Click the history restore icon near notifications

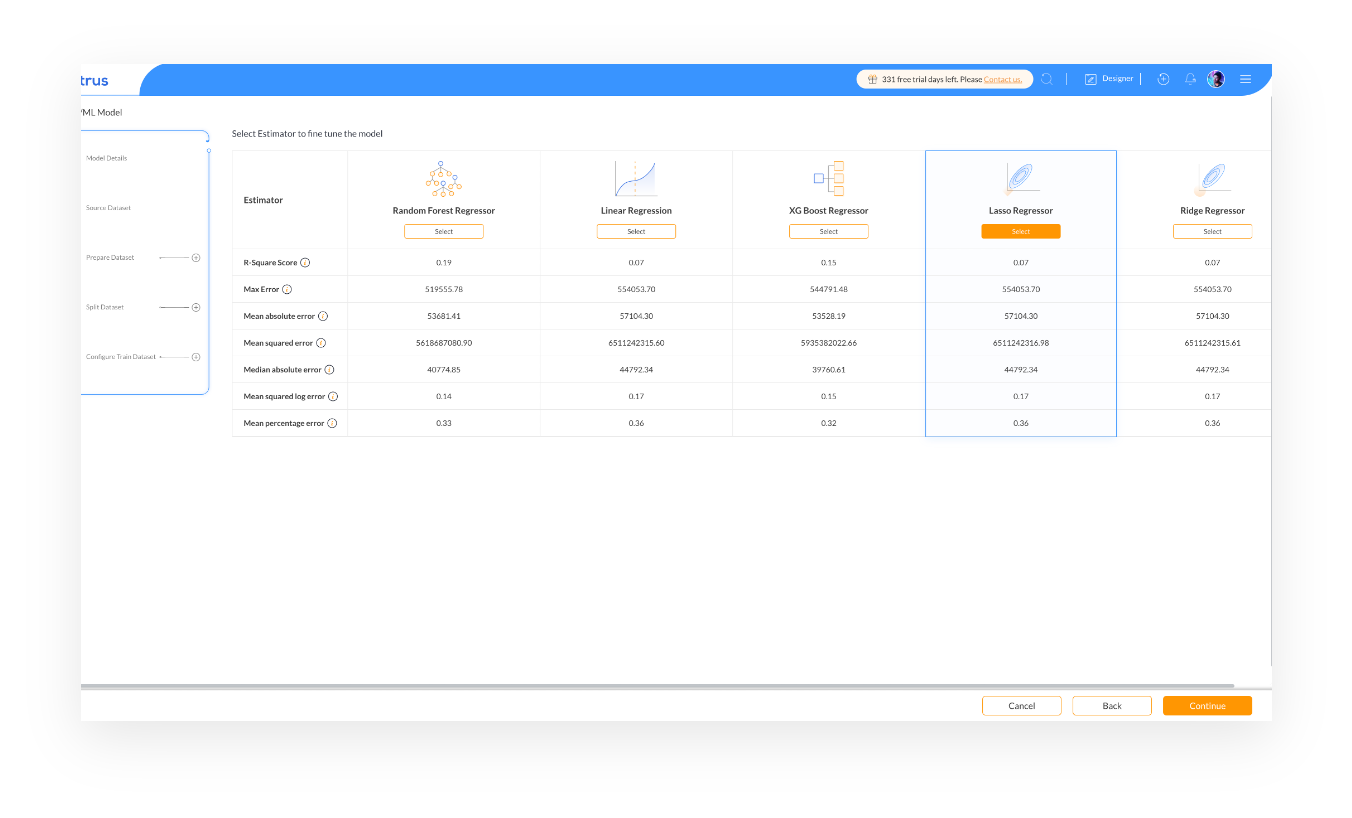[1163, 78]
